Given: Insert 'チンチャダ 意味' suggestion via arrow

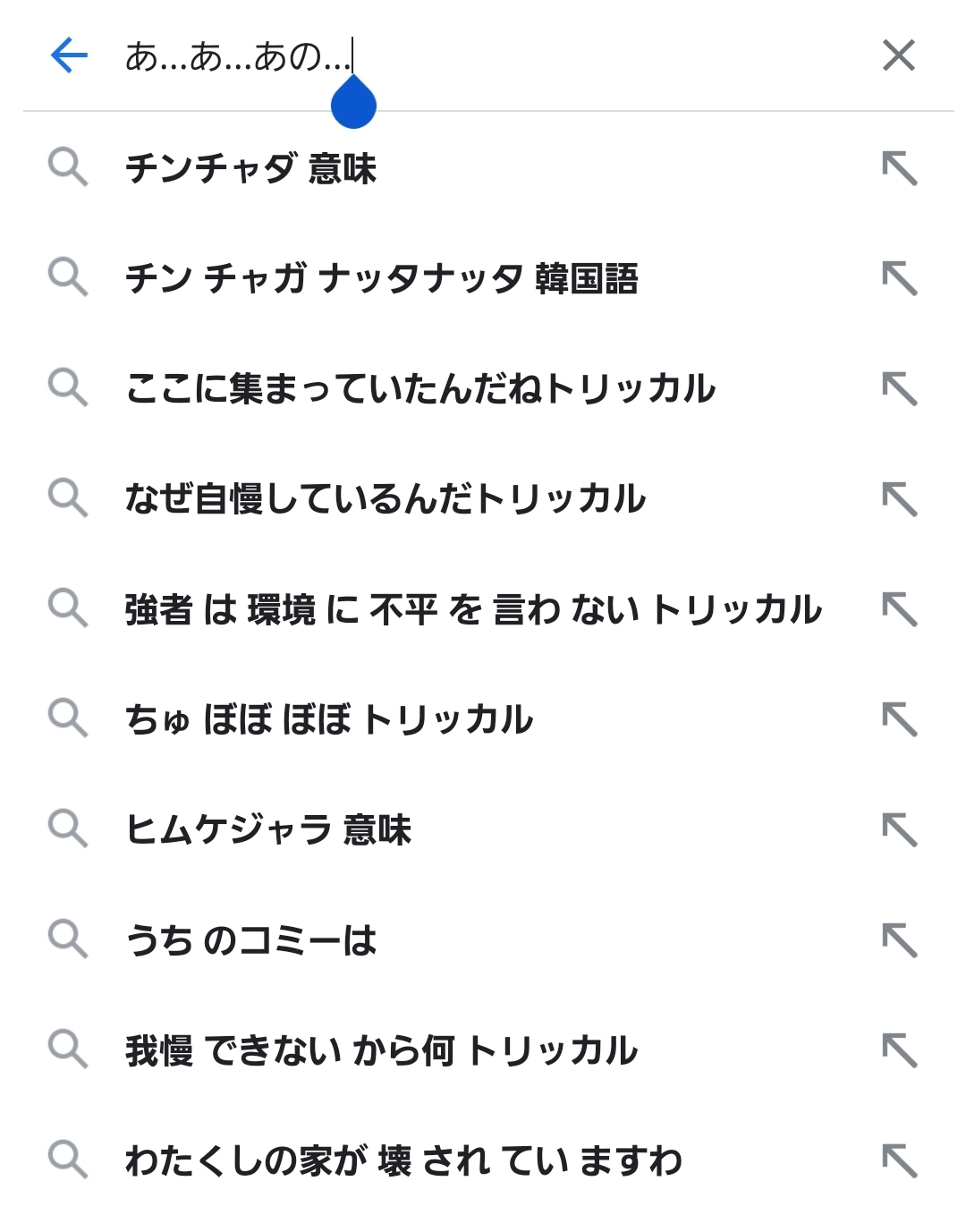Looking at the screenshot, I should point(899,168).
